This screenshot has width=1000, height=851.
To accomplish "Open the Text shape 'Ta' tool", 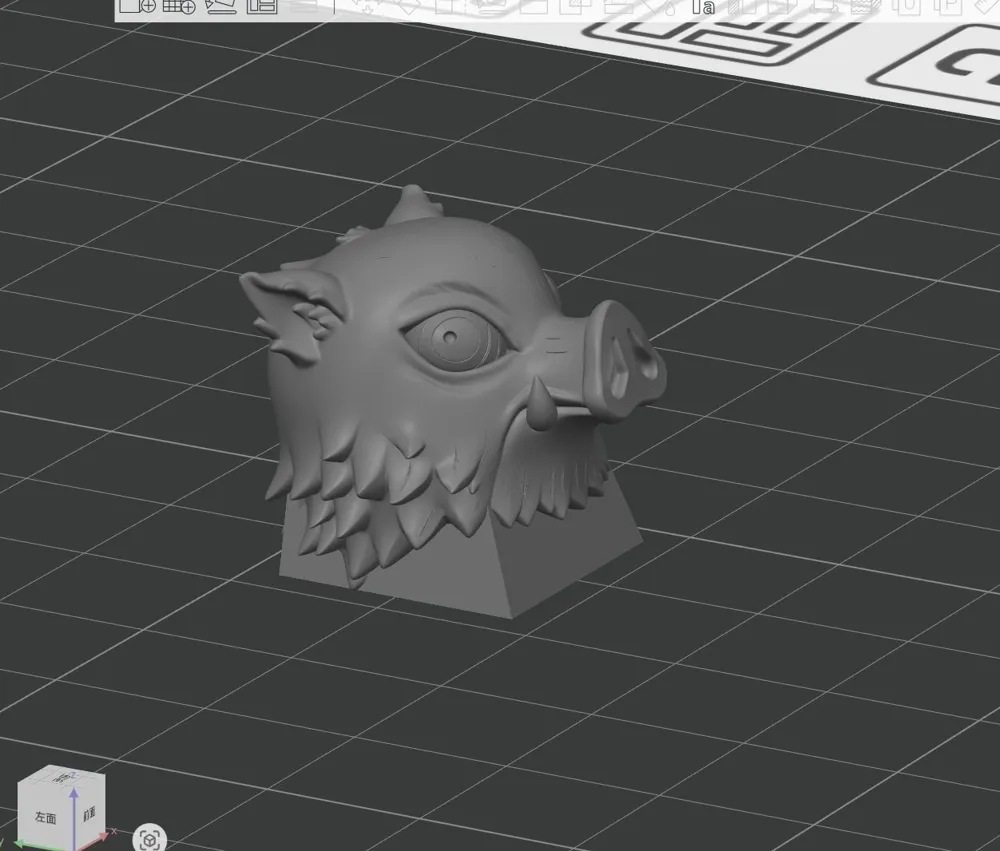I will [706, 6].
